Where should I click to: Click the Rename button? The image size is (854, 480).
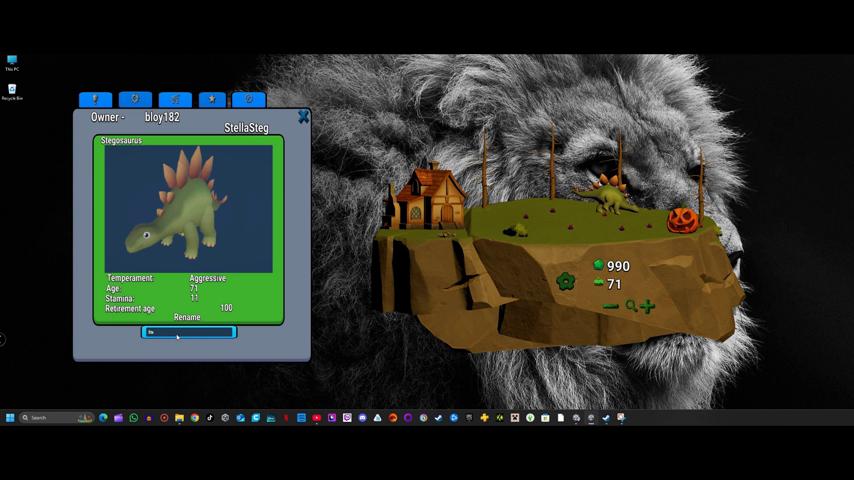pos(187,317)
